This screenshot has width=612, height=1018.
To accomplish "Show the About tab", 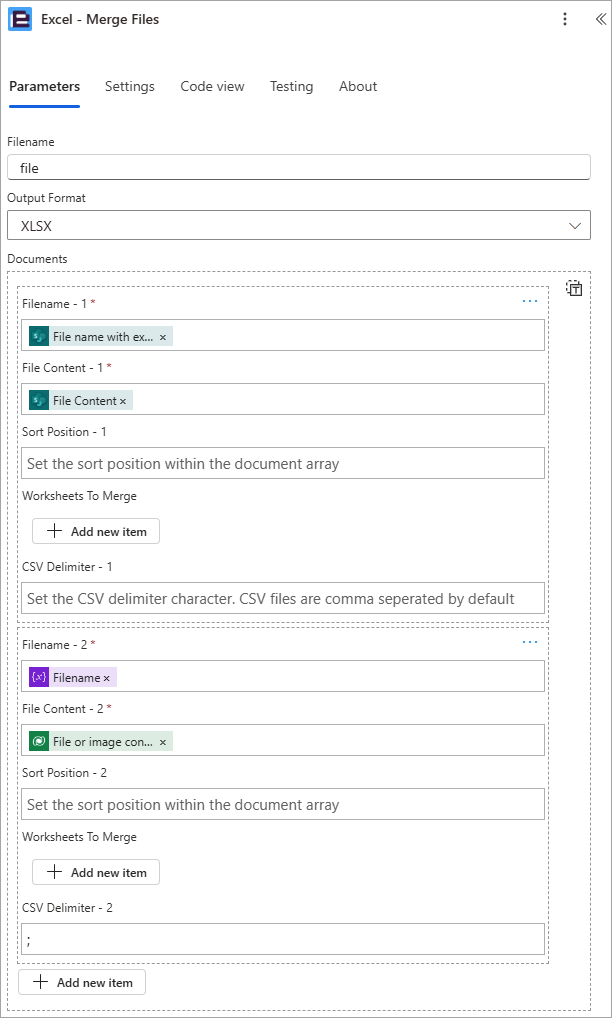I will coord(358,86).
